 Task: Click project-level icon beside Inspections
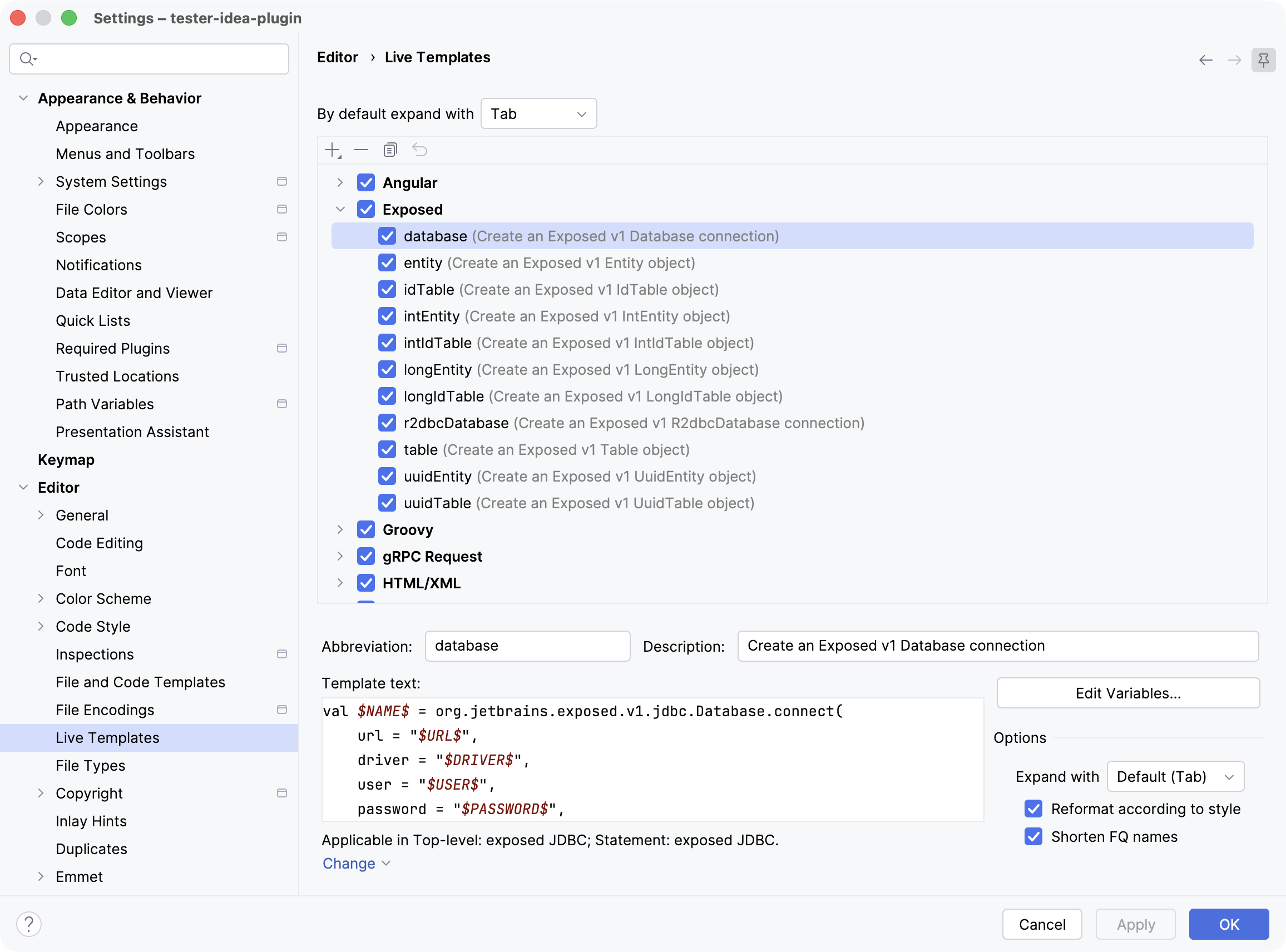click(x=282, y=654)
